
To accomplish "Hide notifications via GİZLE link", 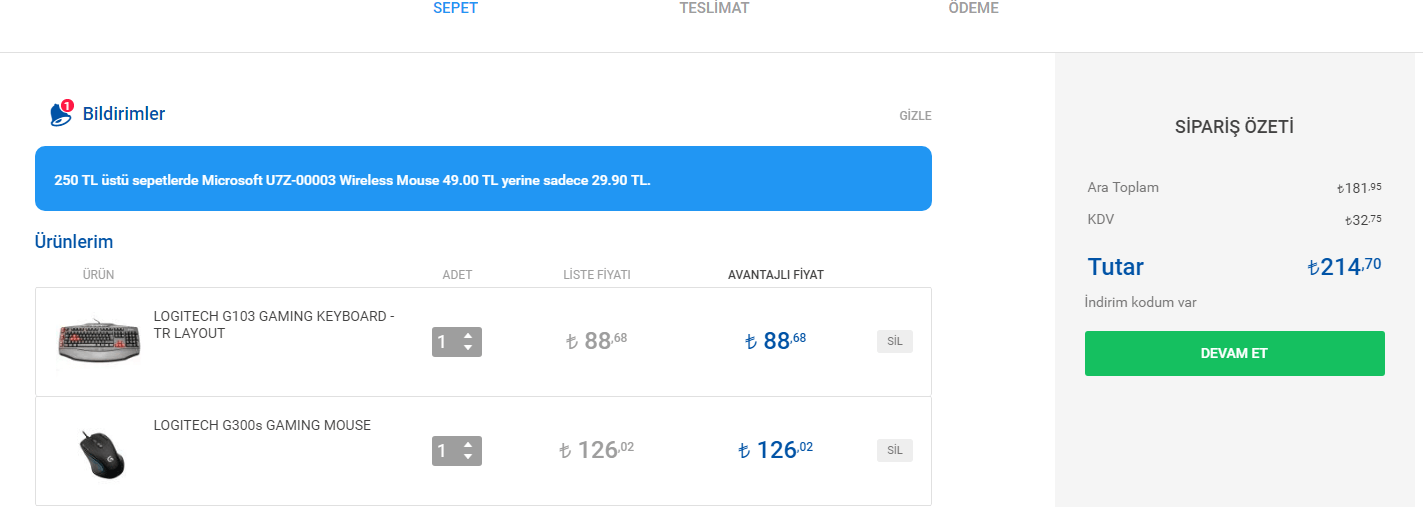I will point(915,116).
